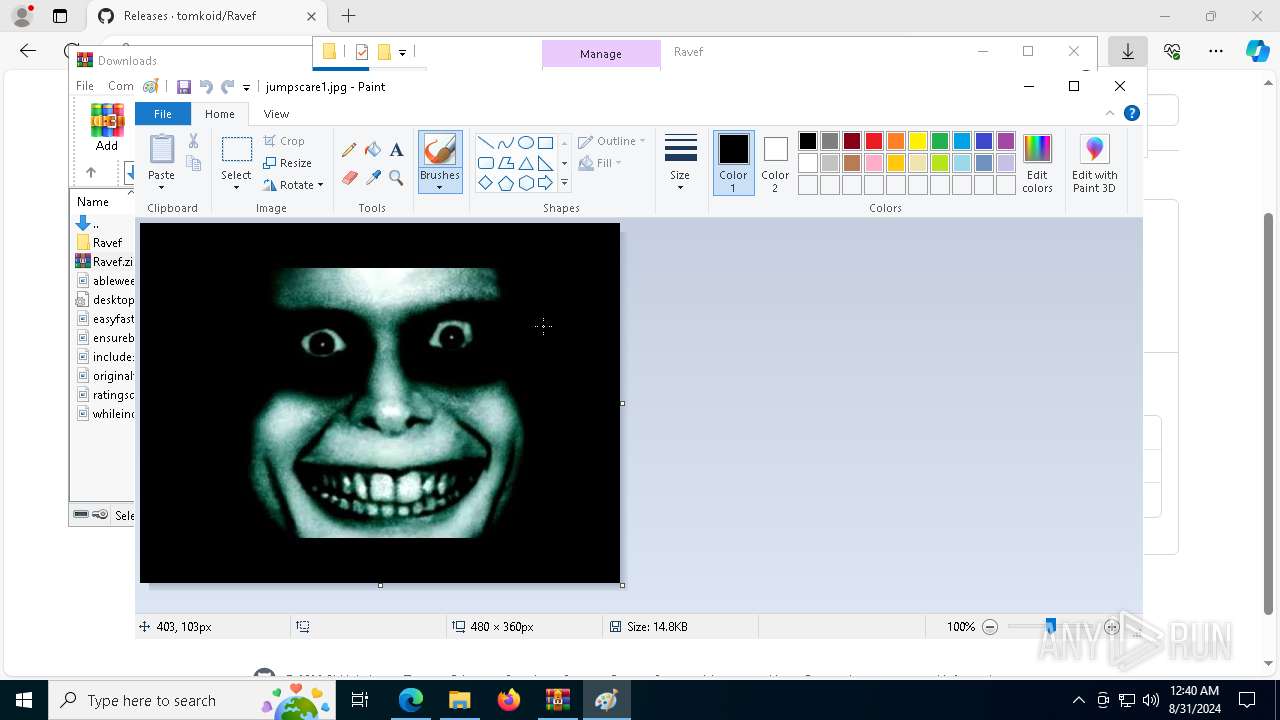Choose the Right triangle shape
Image resolution: width=1280 pixels, height=720 pixels.
click(545, 163)
